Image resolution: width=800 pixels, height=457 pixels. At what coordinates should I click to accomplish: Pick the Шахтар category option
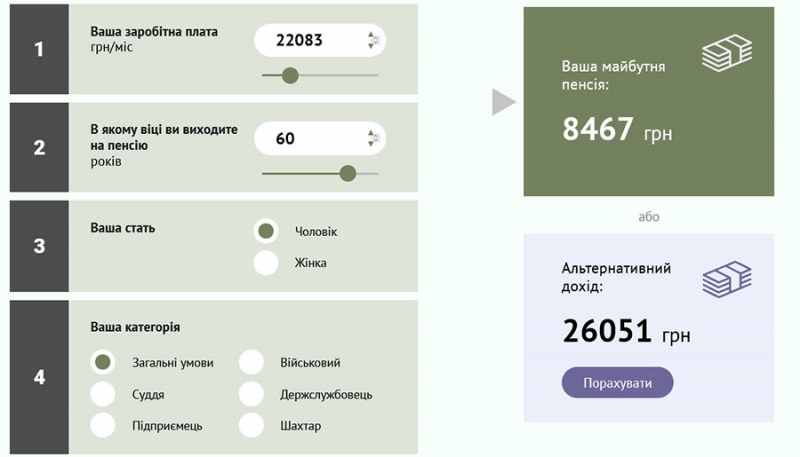click(251, 425)
